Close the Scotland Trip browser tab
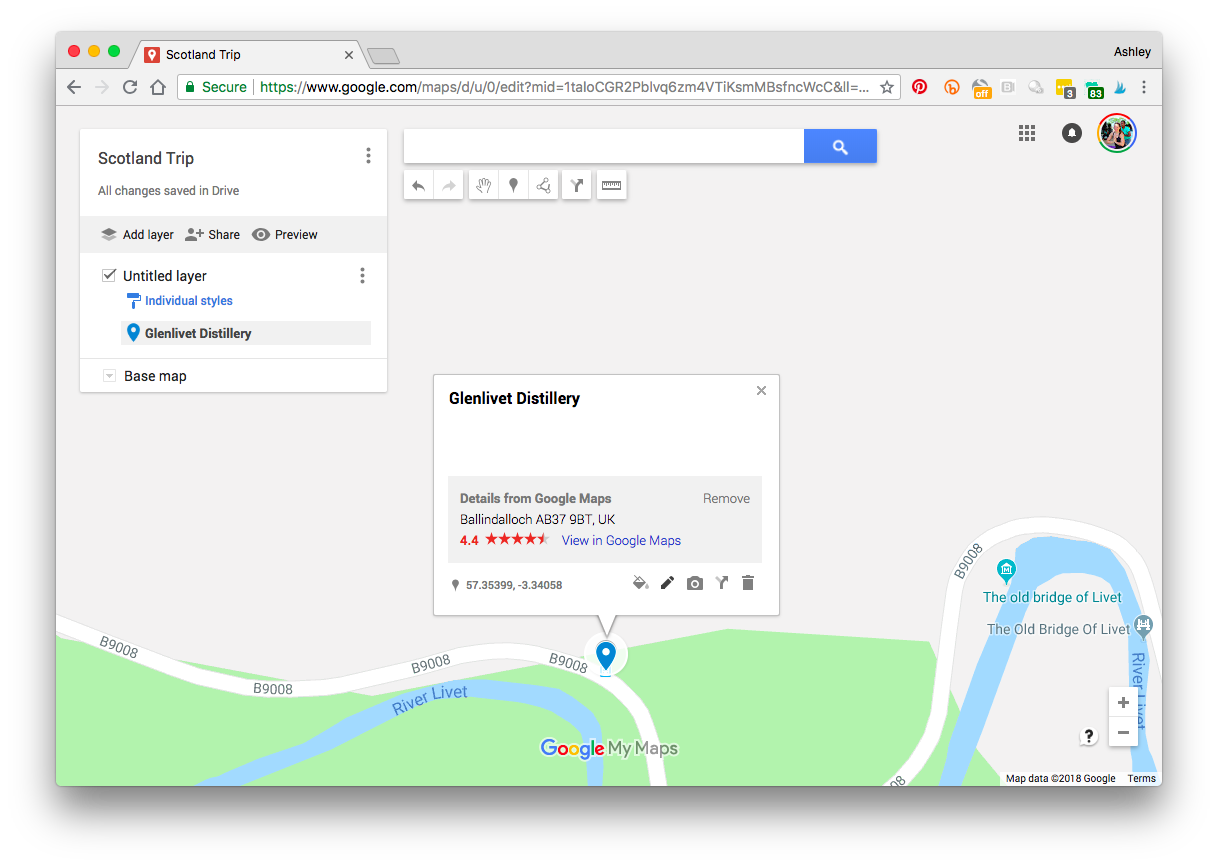 pos(349,55)
